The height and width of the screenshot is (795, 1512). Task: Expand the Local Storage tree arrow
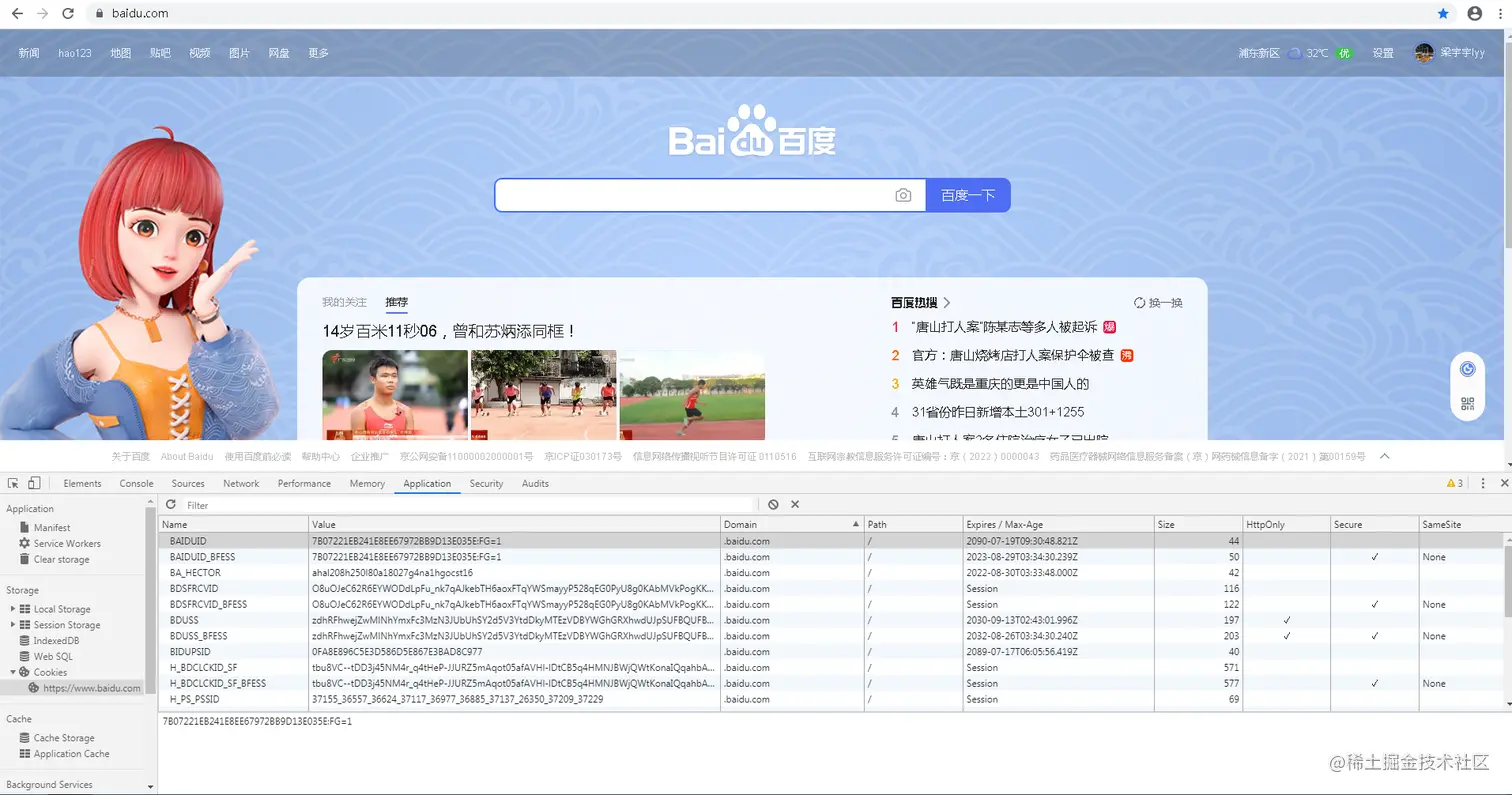point(13,608)
